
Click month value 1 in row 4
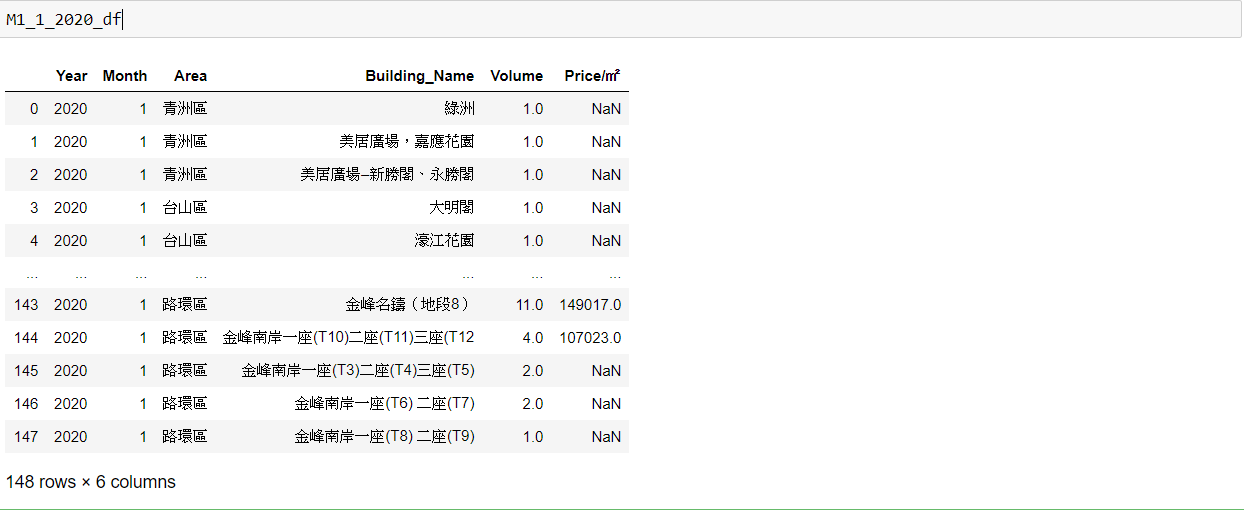142,241
